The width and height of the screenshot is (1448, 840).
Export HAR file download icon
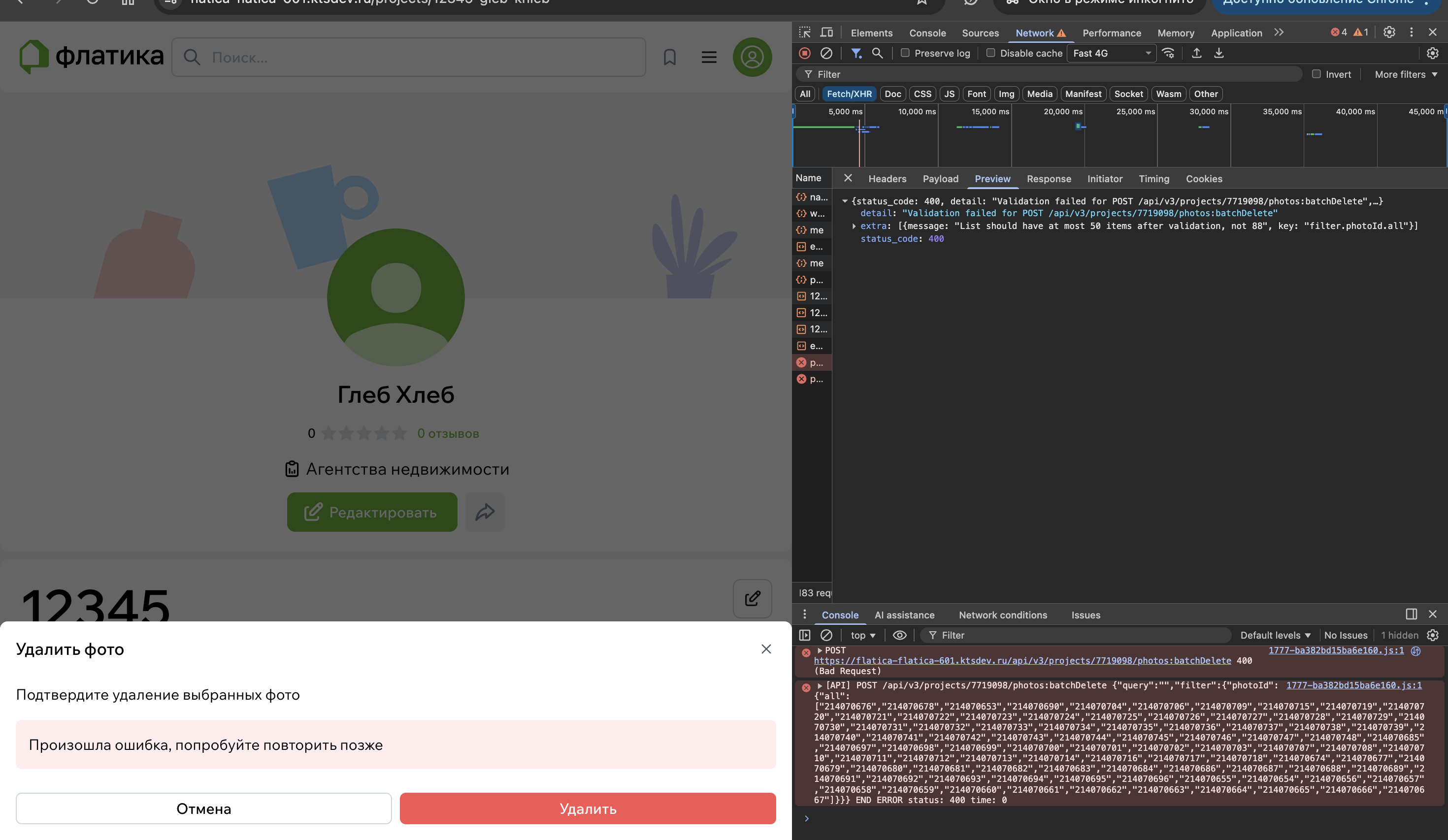(1218, 53)
